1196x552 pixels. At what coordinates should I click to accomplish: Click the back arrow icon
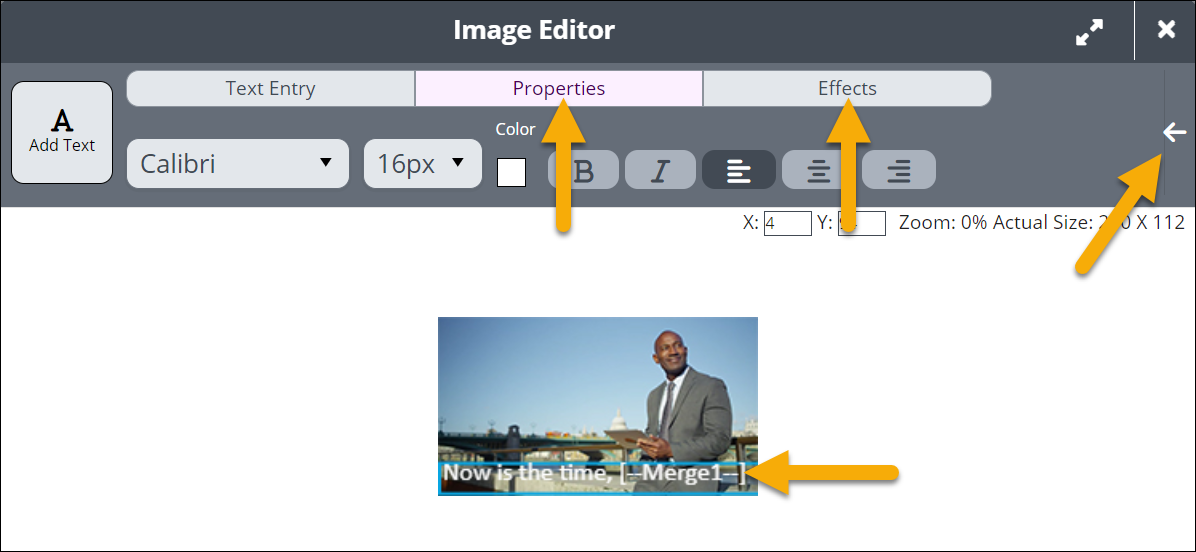pos(1175,132)
